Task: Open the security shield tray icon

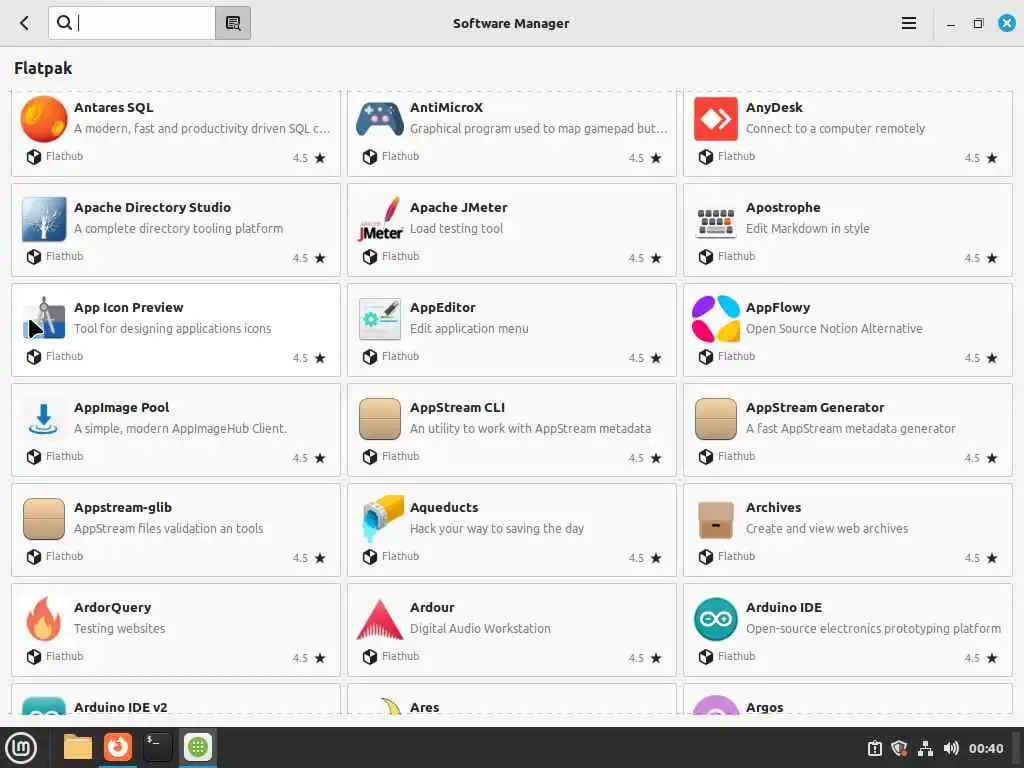Action: click(899, 748)
